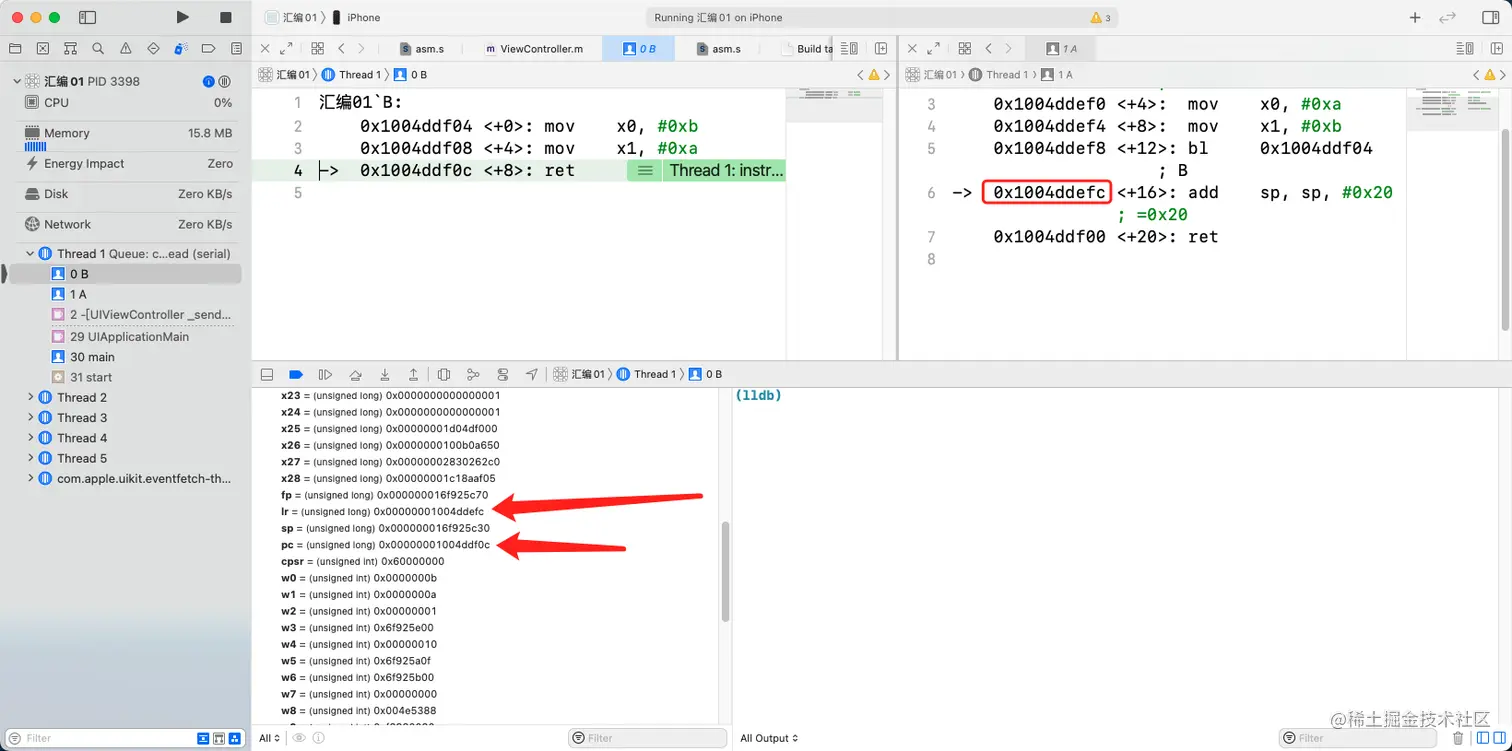The image size is (1512, 751).
Task: Run the app with the play button
Action: pyautogui.click(x=182, y=17)
